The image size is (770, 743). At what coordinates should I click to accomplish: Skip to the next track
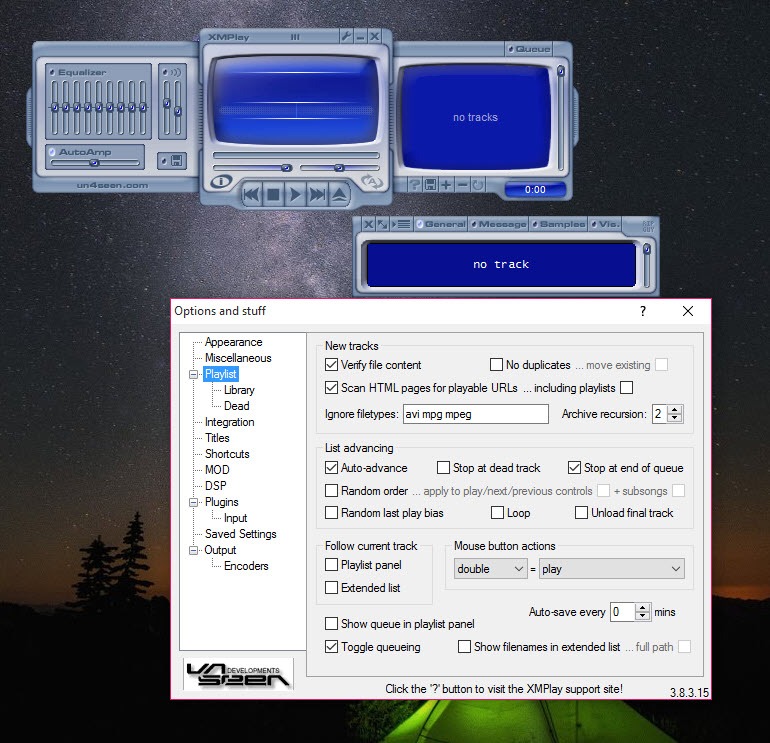click(x=317, y=195)
